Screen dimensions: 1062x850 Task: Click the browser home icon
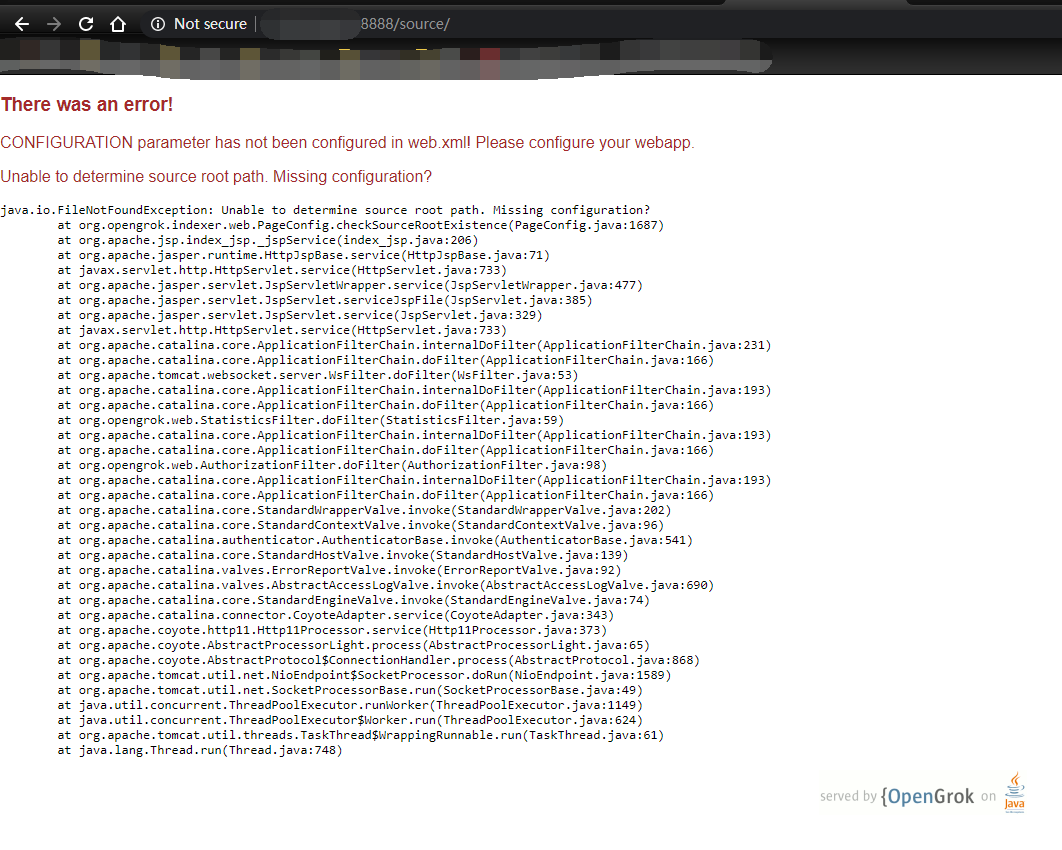[x=117, y=24]
